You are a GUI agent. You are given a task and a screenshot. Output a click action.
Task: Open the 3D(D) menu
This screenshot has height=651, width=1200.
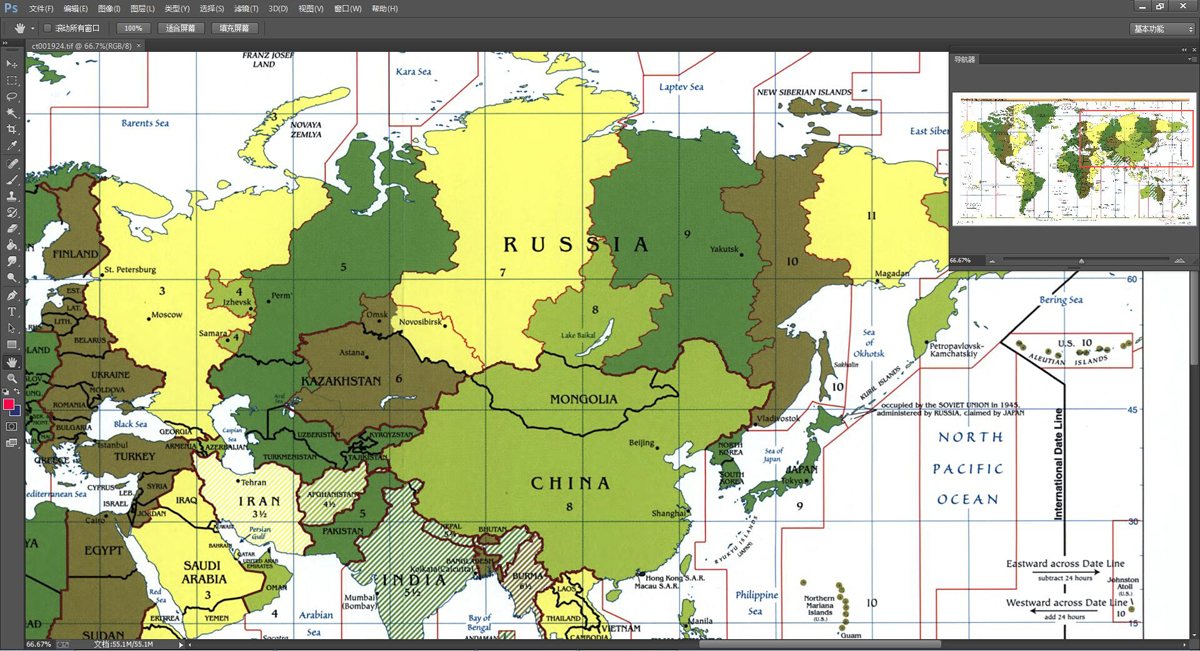pyautogui.click(x=278, y=9)
